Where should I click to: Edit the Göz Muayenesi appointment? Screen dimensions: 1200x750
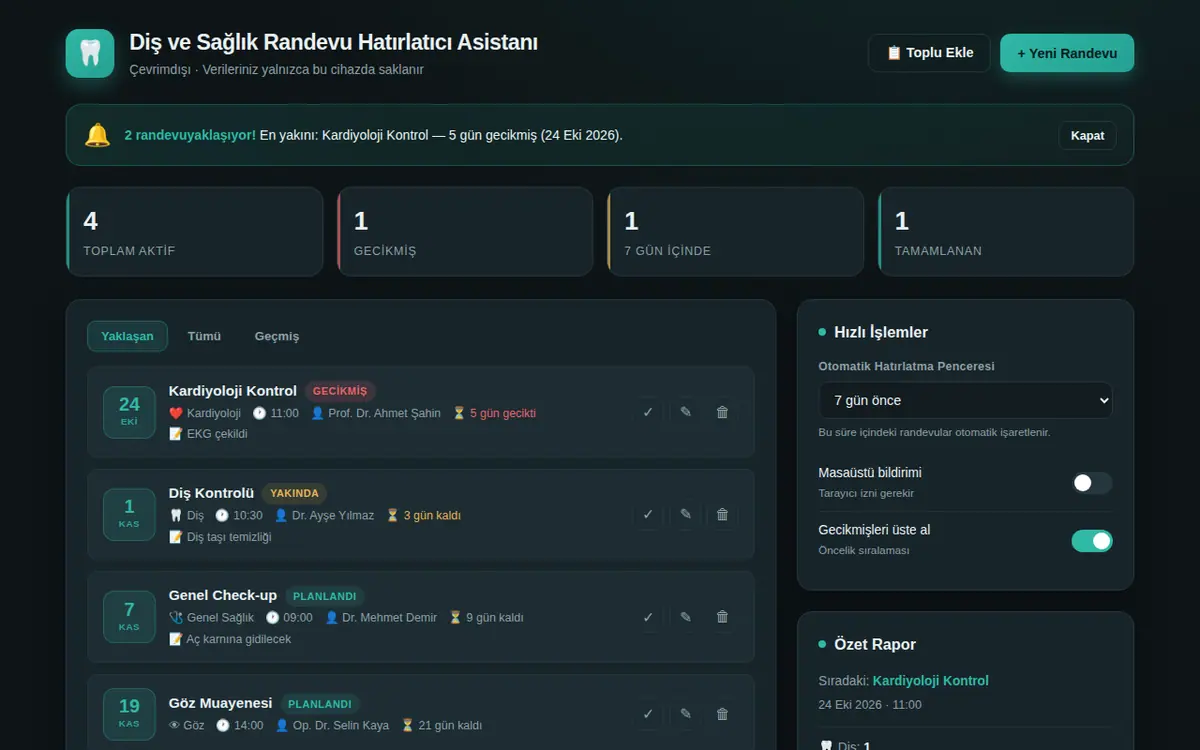pyautogui.click(x=685, y=714)
